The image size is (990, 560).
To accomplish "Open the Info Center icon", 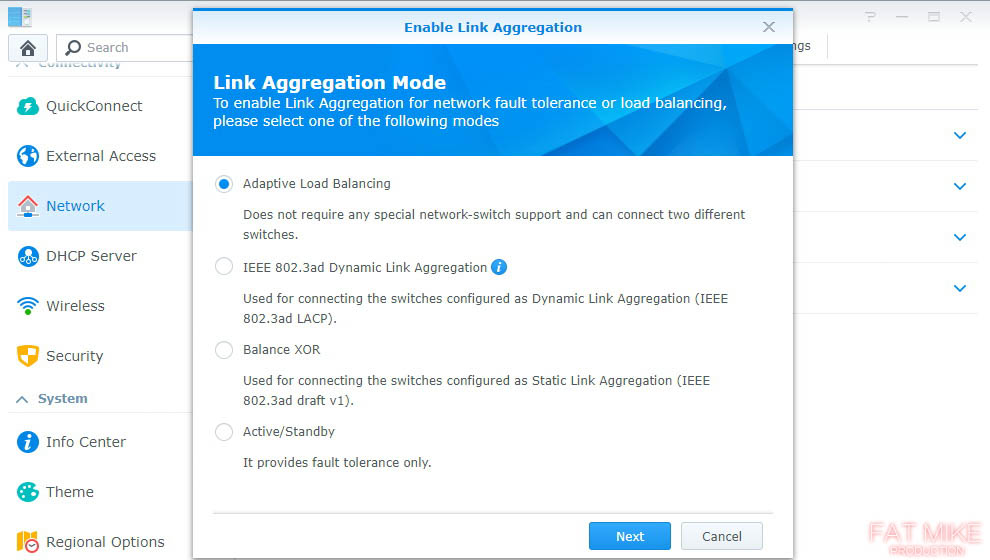I will [x=28, y=442].
